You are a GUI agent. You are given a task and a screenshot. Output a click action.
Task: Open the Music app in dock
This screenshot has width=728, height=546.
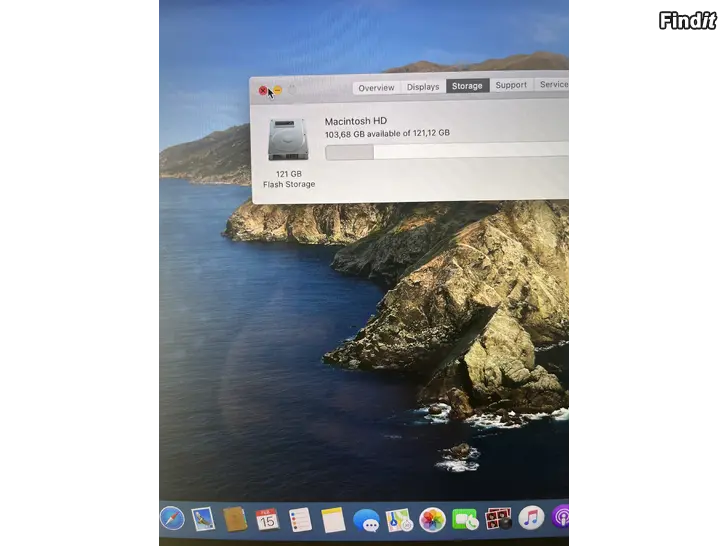tap(530, 517)
